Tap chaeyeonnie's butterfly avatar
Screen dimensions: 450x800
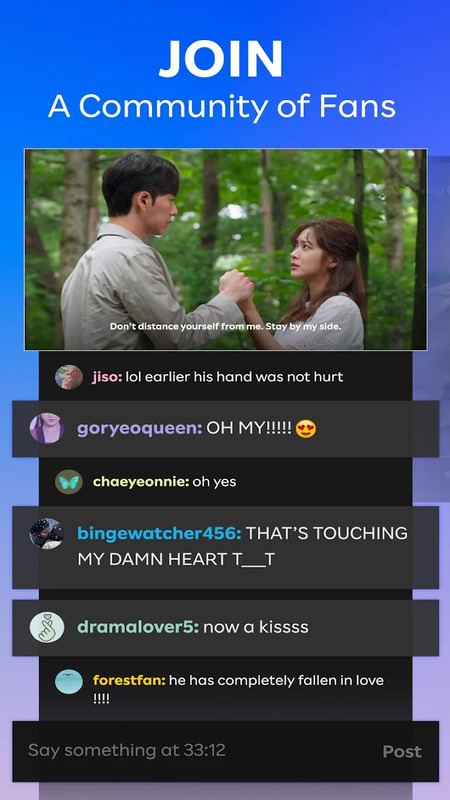click(69, 482)
